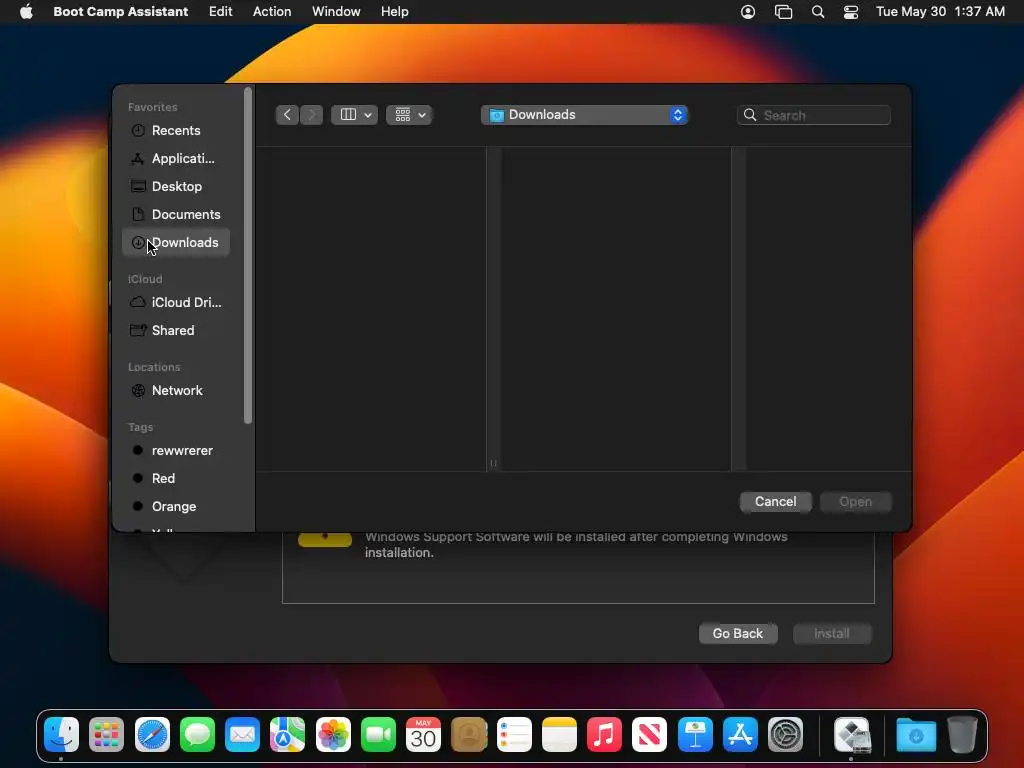This screenshot has width=1024, height=768.
Task: Click the date and time in menu bar
Action: tap(940, 12)
